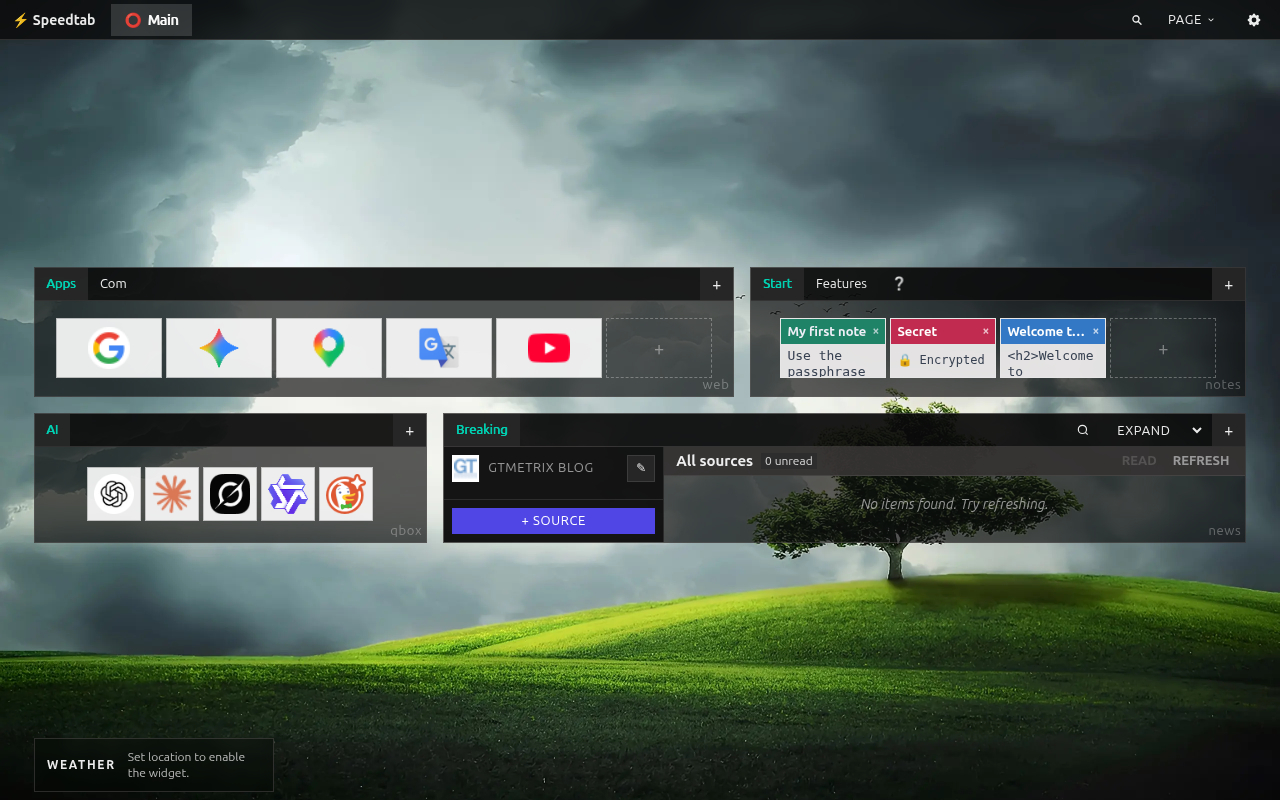Screen dimensions: 1280x800
Task: Open the Gemini shortcut tile
Action: tap(219, 348)
